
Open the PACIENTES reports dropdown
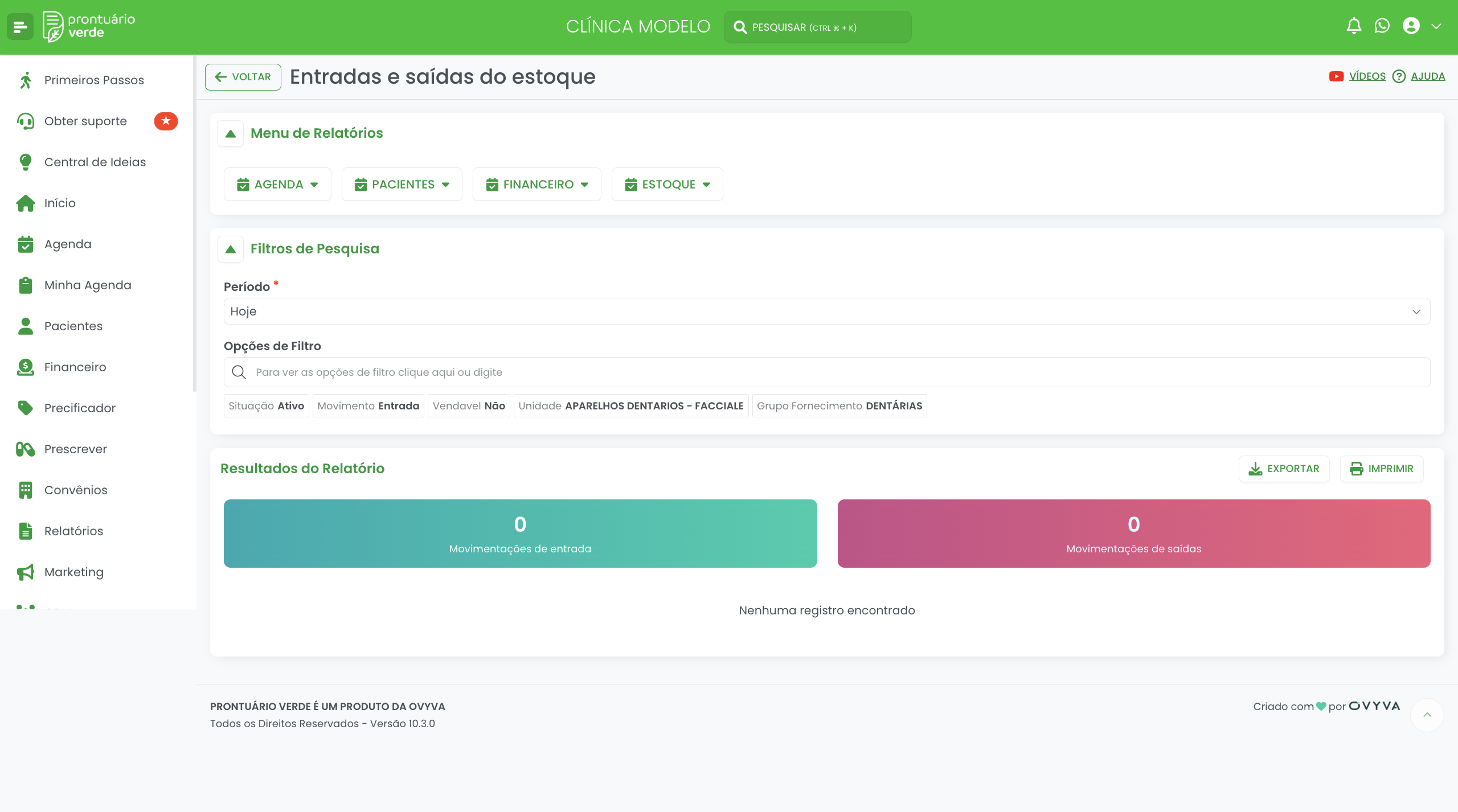[x=402, y=184]
